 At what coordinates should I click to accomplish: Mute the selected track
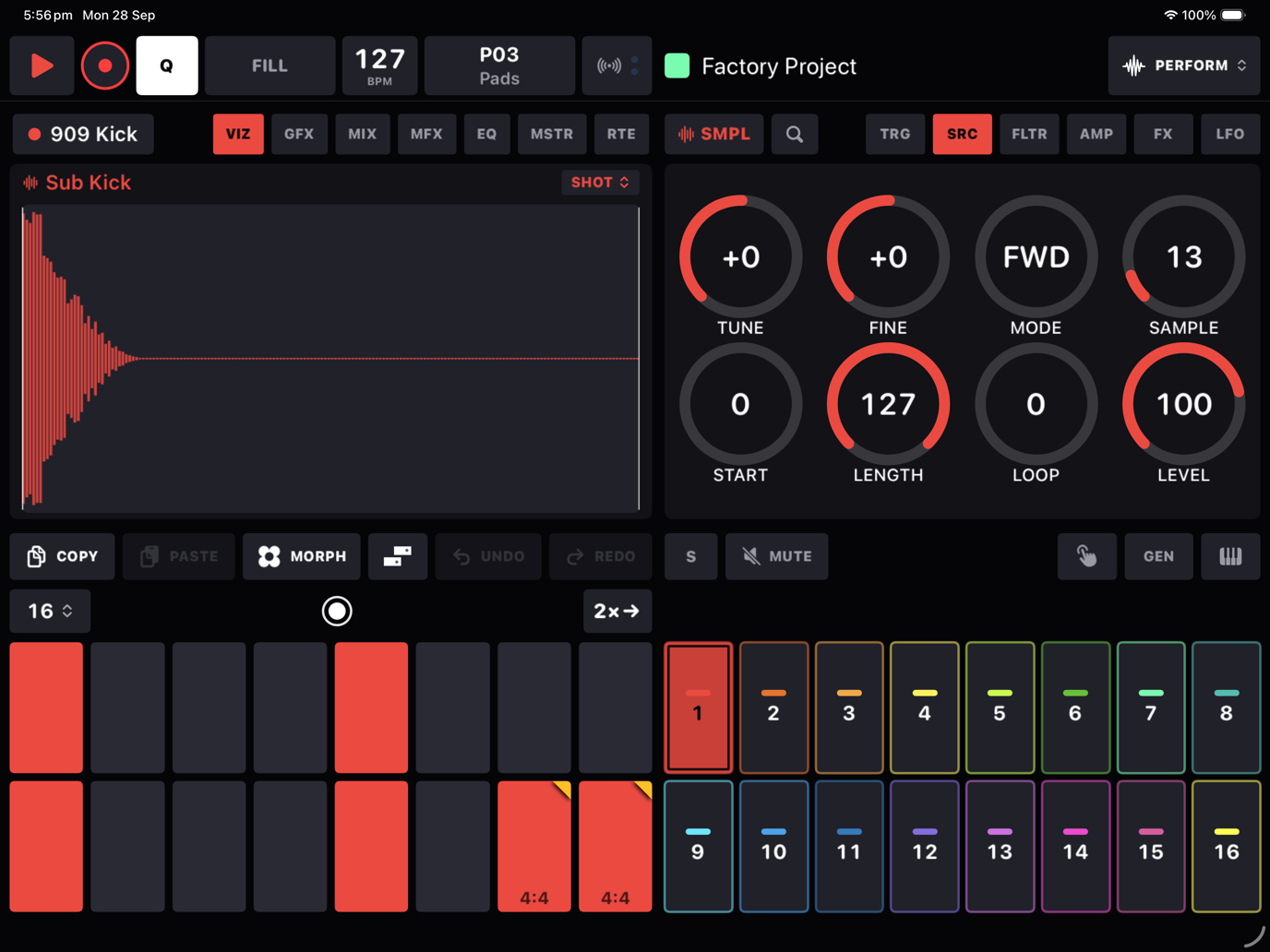(777, 556)
